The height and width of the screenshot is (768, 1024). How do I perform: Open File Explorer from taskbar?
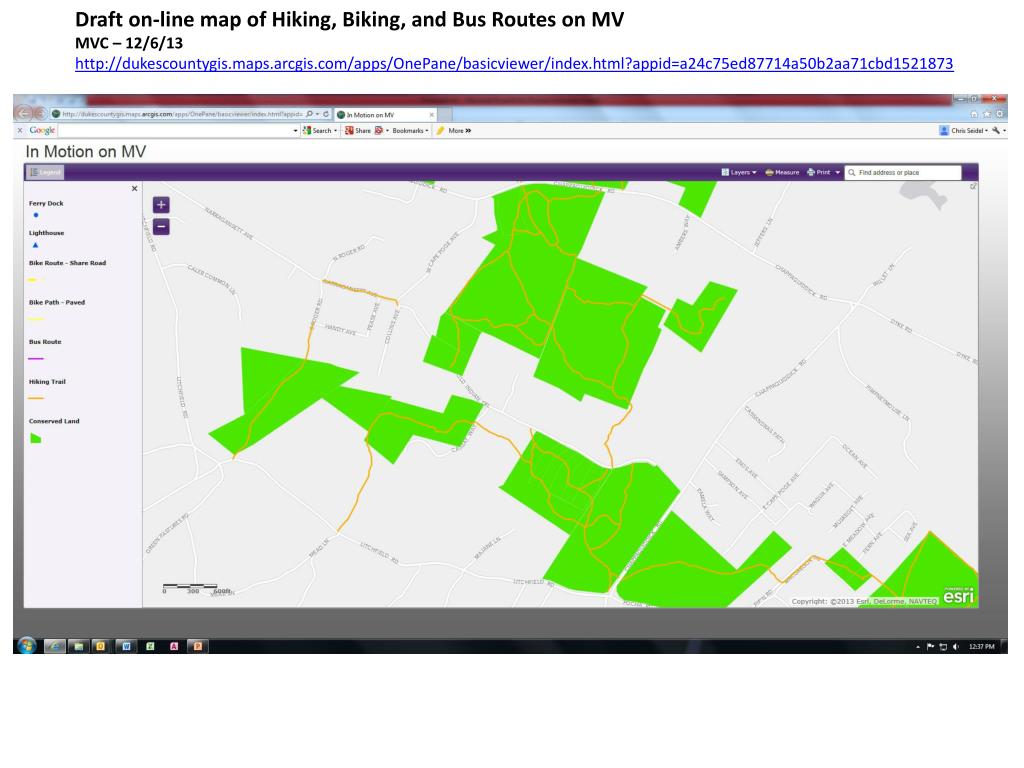pos(78,646)
